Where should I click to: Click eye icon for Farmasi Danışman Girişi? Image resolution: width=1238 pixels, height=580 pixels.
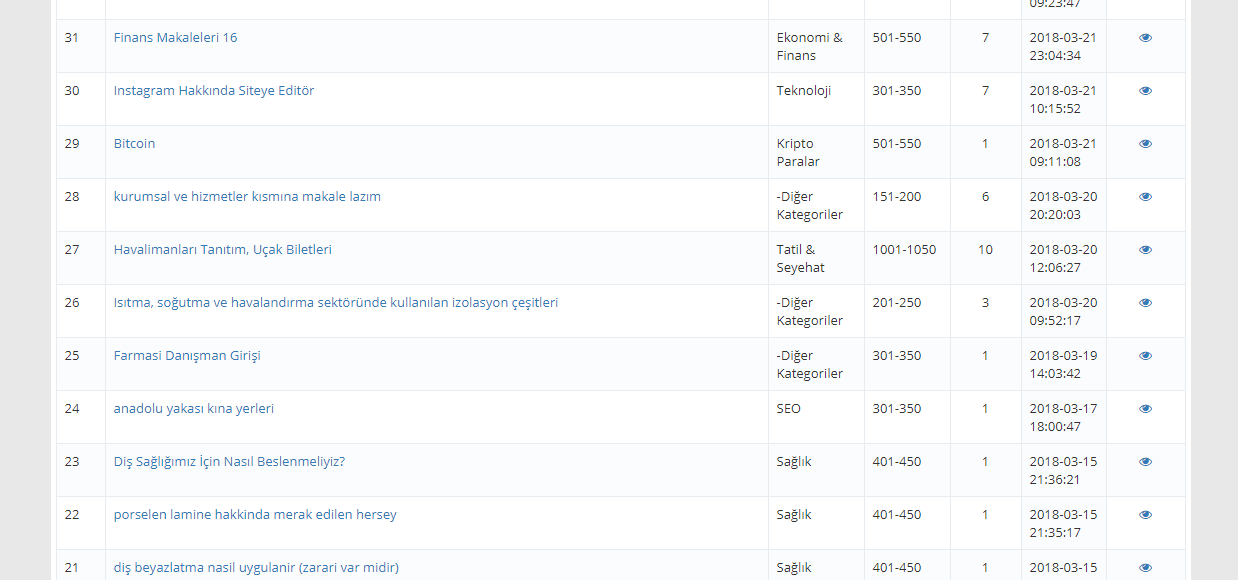click(x=1145, y=356)
